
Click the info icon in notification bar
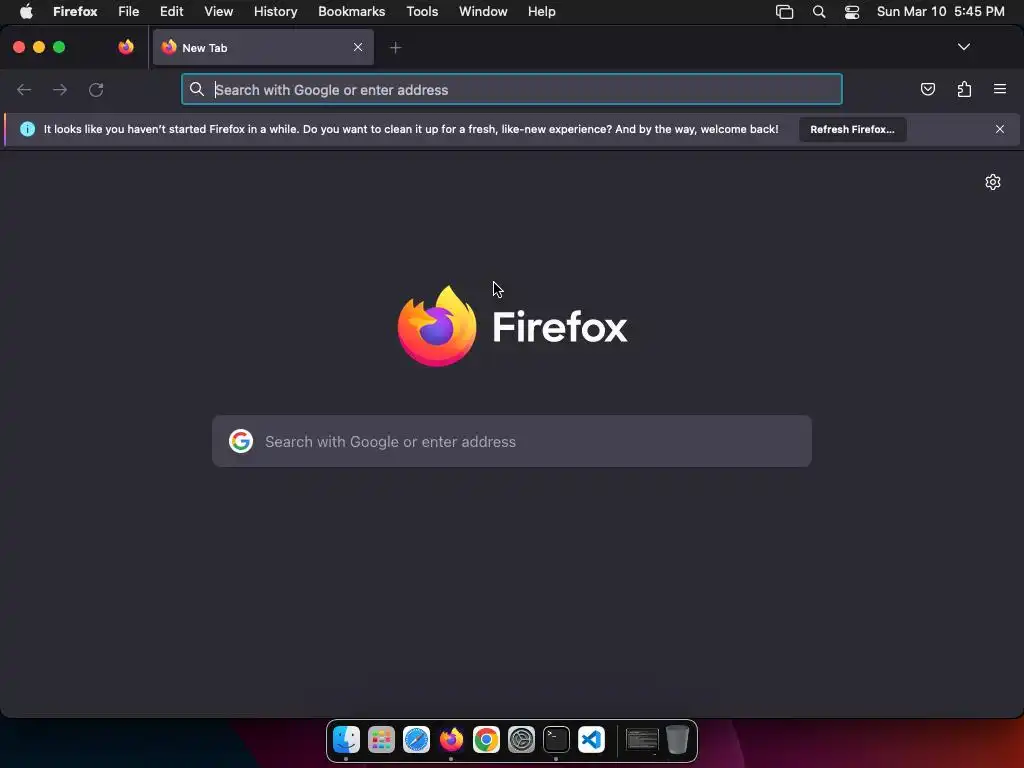pyautogui.click(x=27, y=129)
